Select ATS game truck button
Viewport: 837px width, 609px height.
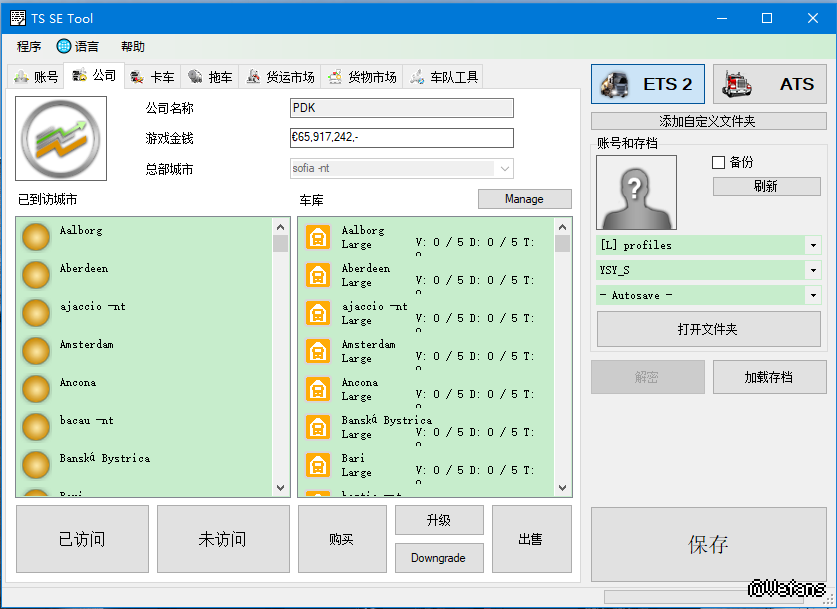769,84
